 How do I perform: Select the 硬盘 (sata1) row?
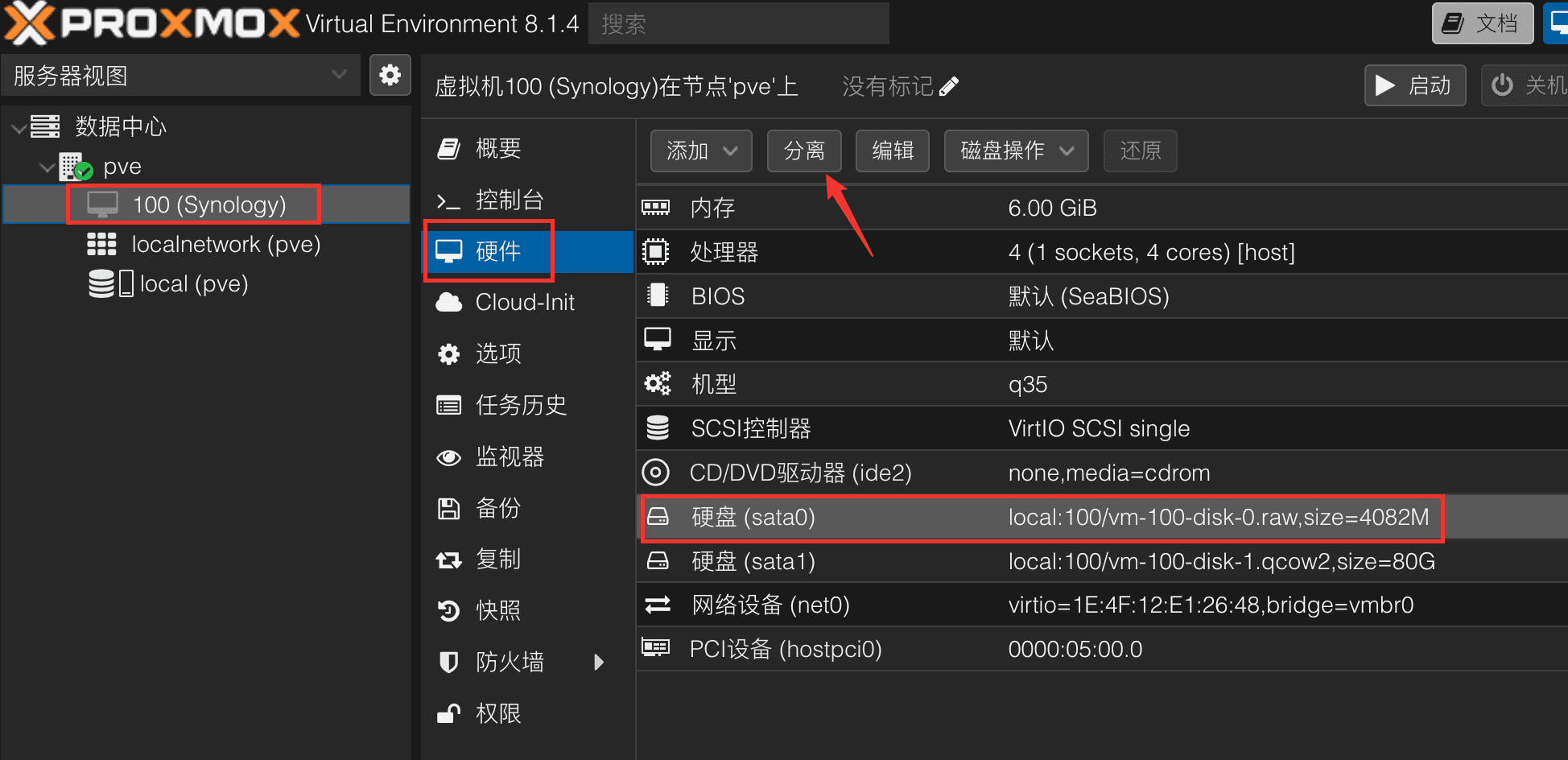point(1103,561)
